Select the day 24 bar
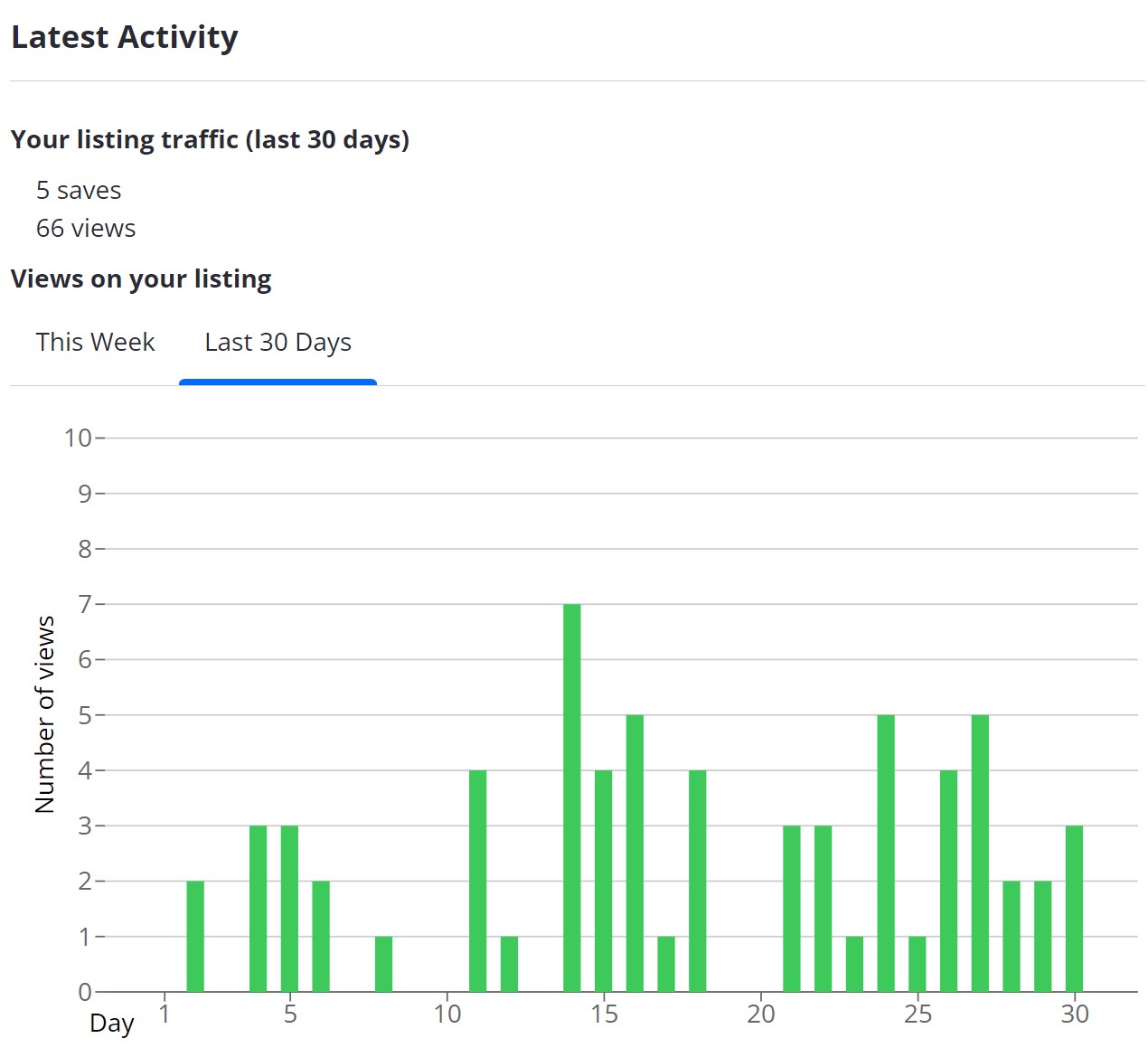Screen dimensions: 1148x1057 tap(886, 853)
